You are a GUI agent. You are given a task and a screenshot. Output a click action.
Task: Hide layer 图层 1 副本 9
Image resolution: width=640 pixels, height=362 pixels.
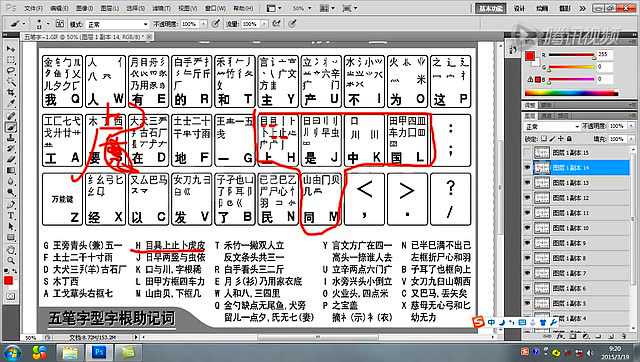coord(527,243)
